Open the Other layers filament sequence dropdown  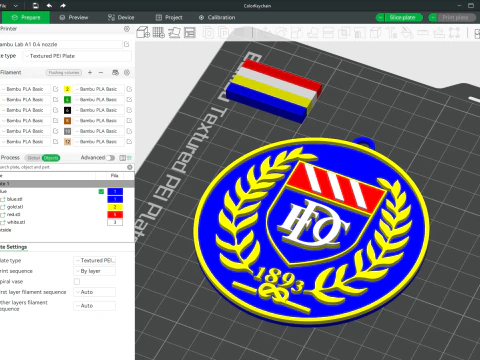coord(95,306)
